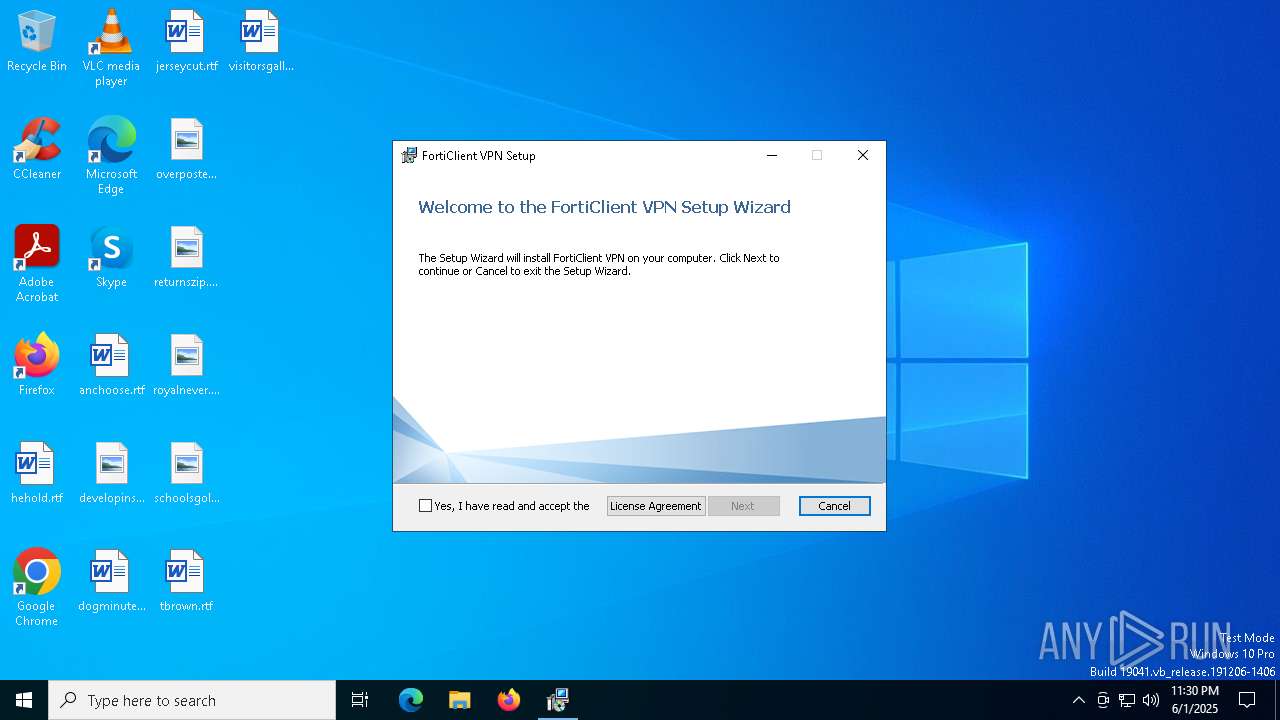The width and height of the screenshot is (1280, 720).
Task: Click the taskbar search box
Action: 192,700
